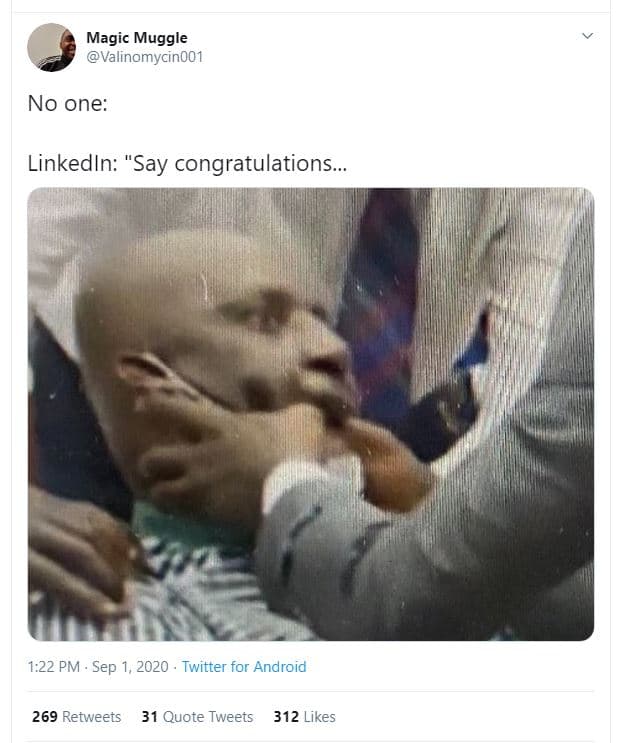
Task: View the 312 Likes list
Action: [304, 717]
